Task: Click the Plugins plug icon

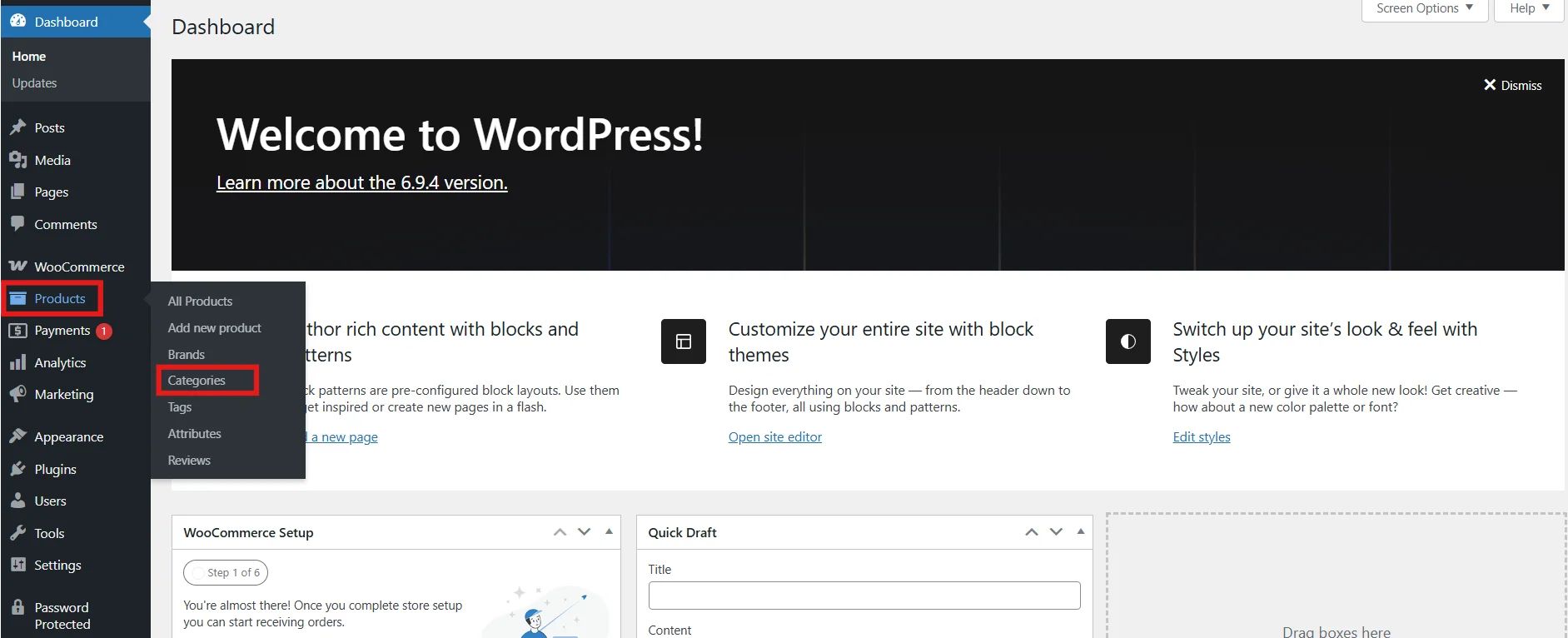Action: pyautogui.click(x=17, y=469)
